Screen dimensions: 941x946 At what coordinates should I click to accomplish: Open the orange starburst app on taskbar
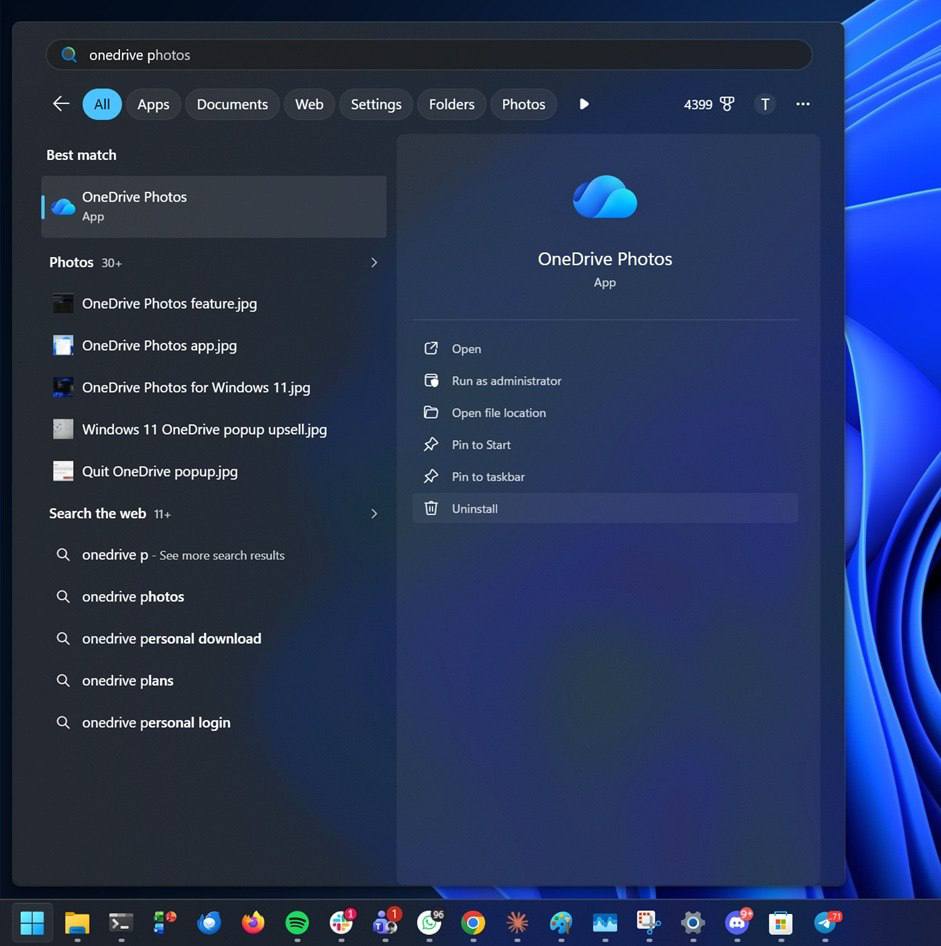point(517,922)
